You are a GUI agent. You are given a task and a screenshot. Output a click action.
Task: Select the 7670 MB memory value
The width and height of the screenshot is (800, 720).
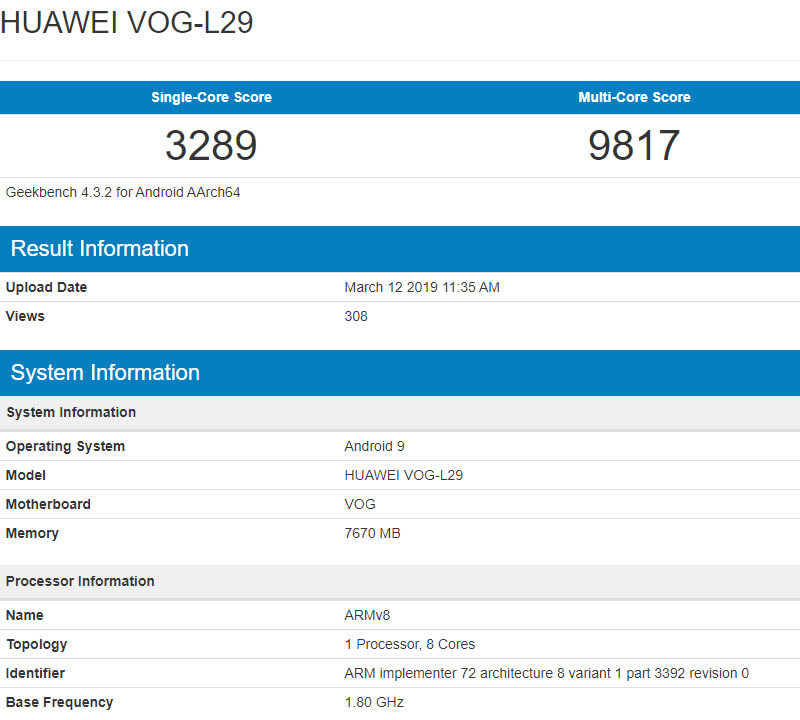click(x=372, y=533)
